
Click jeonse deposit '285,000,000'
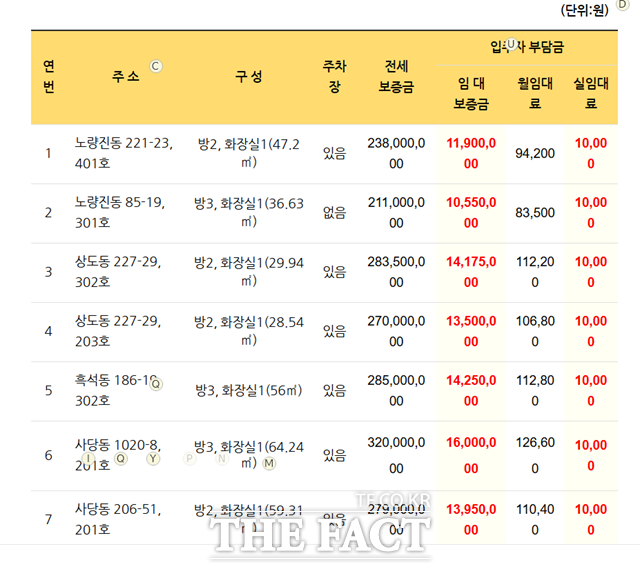[396, 391]
